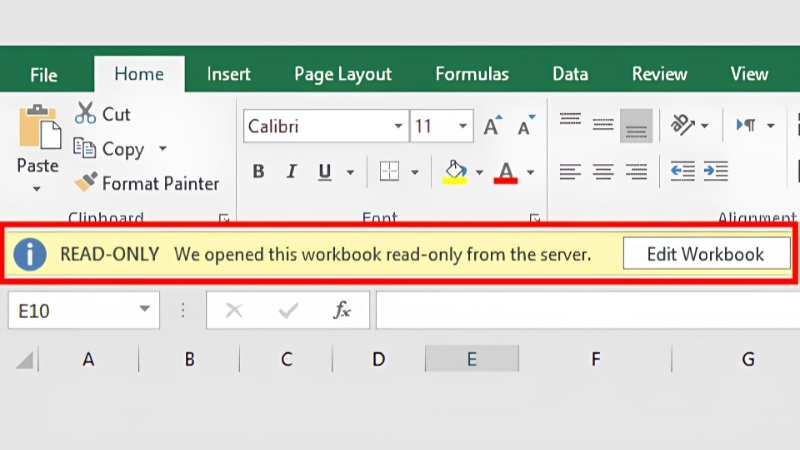The image size is (800, 450).
Task: Open text direction dropdown arrow
Action: 770,126
